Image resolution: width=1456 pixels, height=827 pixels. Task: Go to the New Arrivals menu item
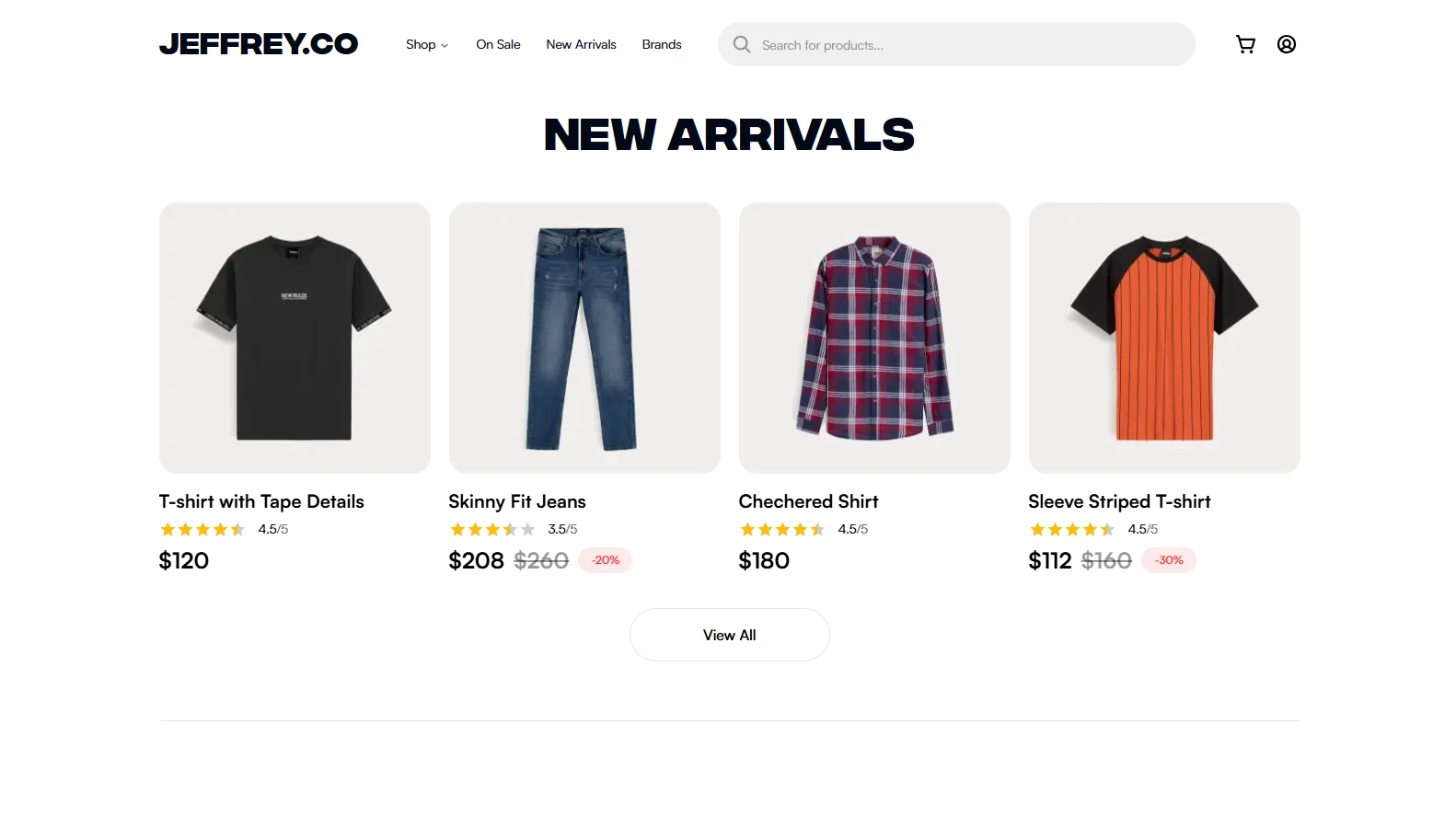click(x=581, y=44)
